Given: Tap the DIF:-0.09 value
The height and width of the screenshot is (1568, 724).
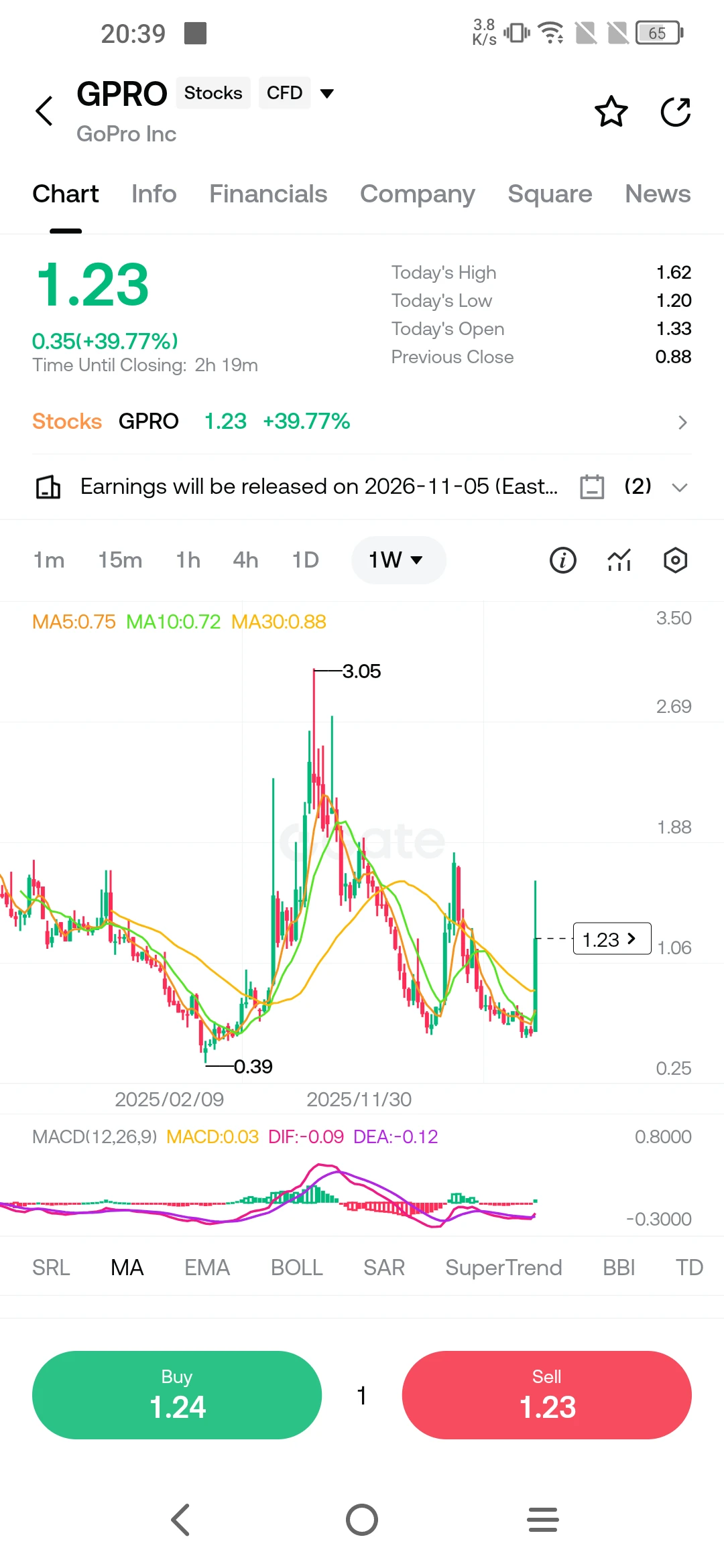Looking at the screenshot, I should pos(306,1137).
